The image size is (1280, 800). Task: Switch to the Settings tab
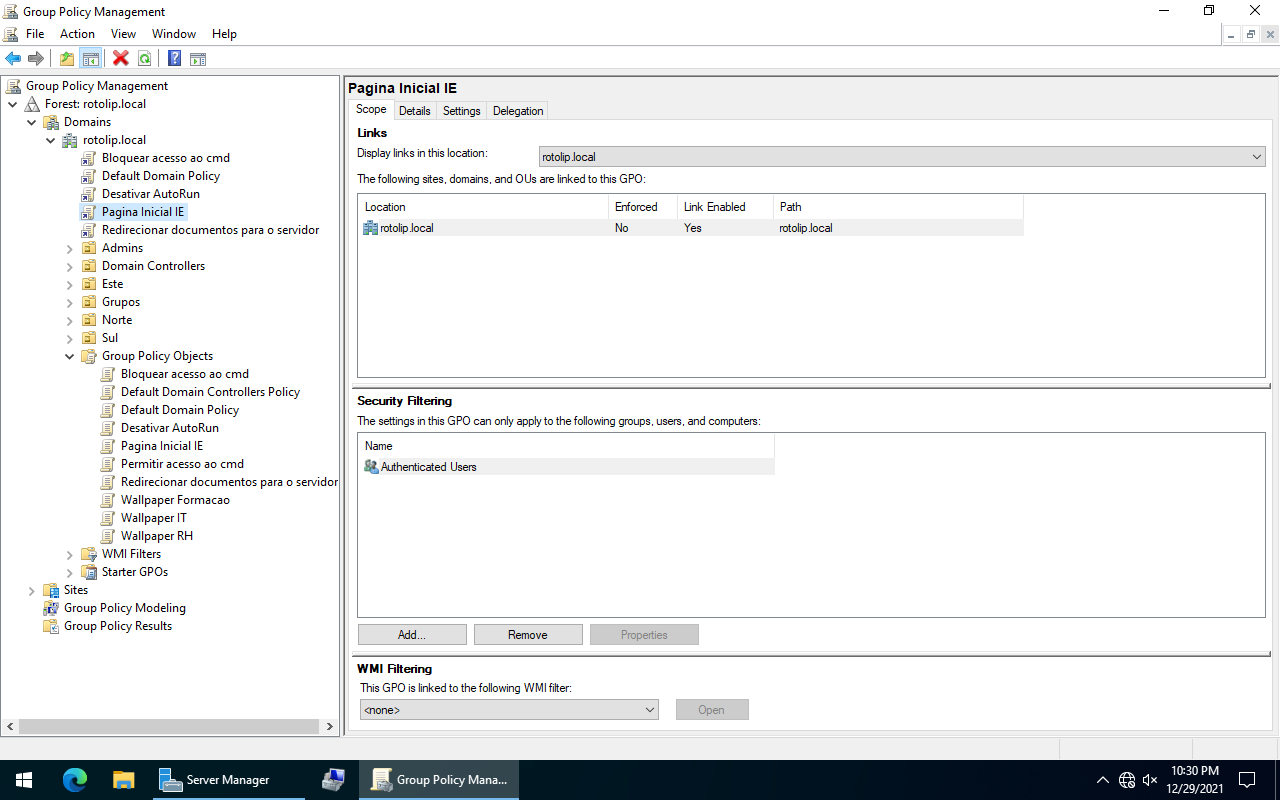pyautogui.click(x=461, y=111)
